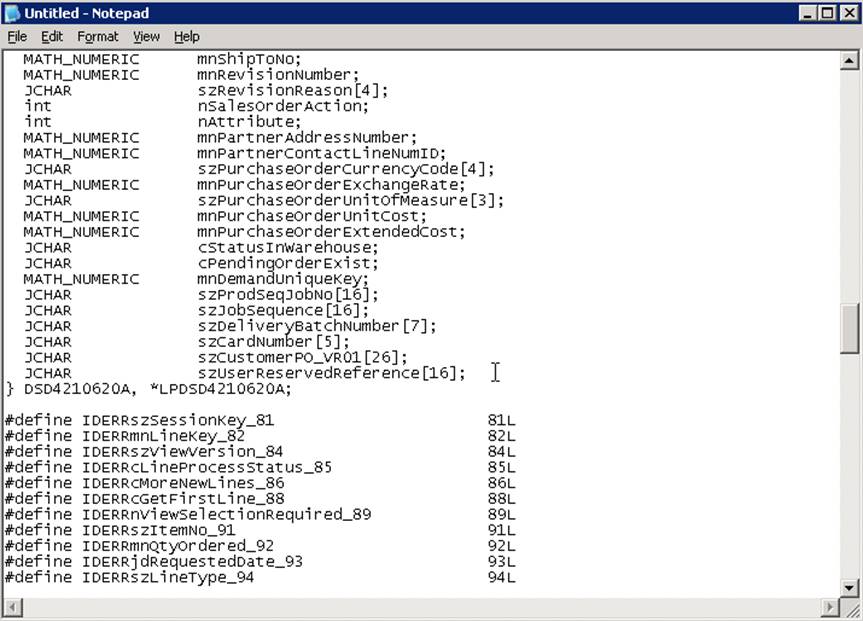Screen dimensions: 863x621
Task: Click the vertical scrollbar down arrow
Action: 849,587
